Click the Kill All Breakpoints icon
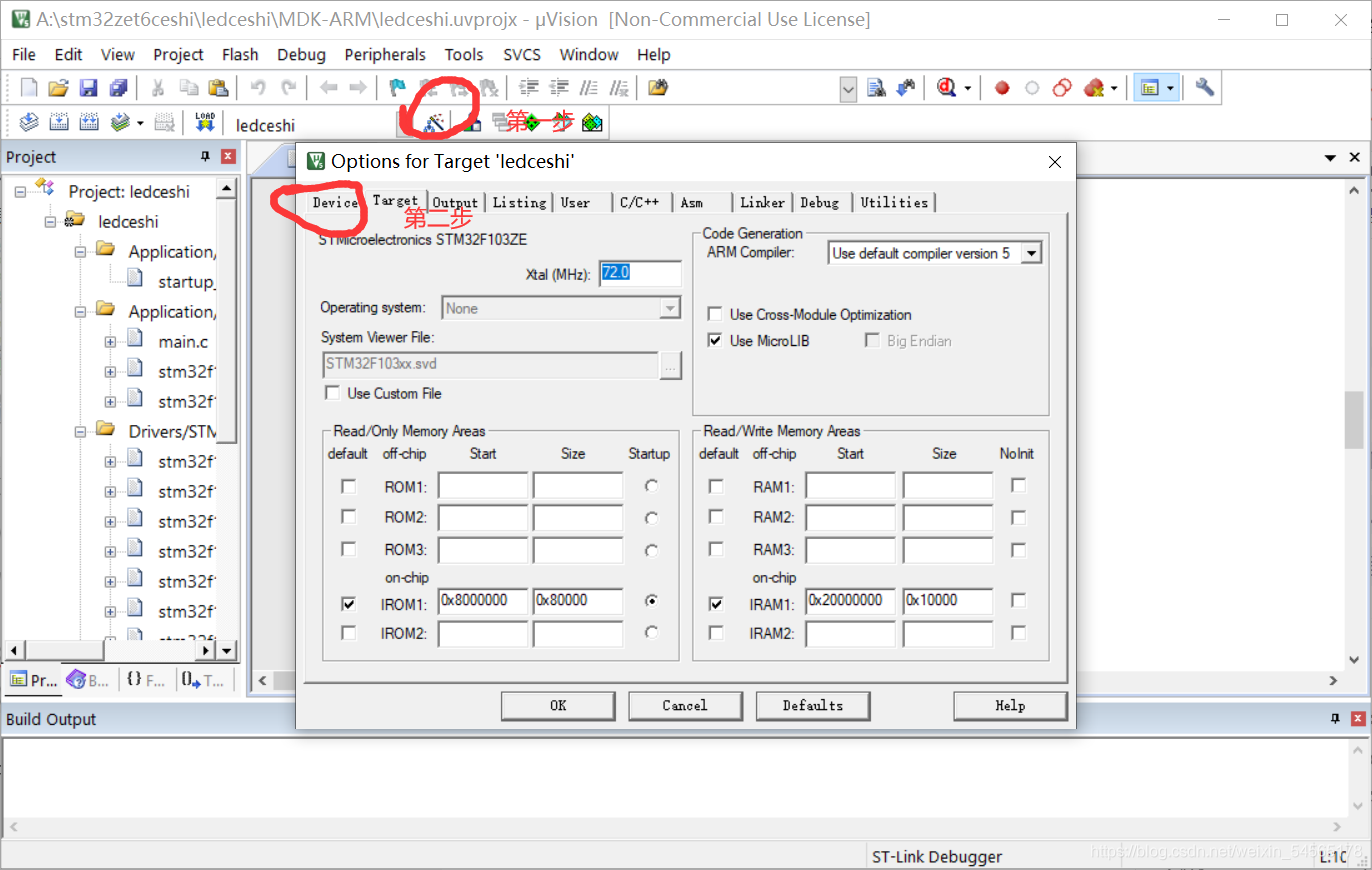The width and height of the screenshot is (1372, 870). point(1094,88)
